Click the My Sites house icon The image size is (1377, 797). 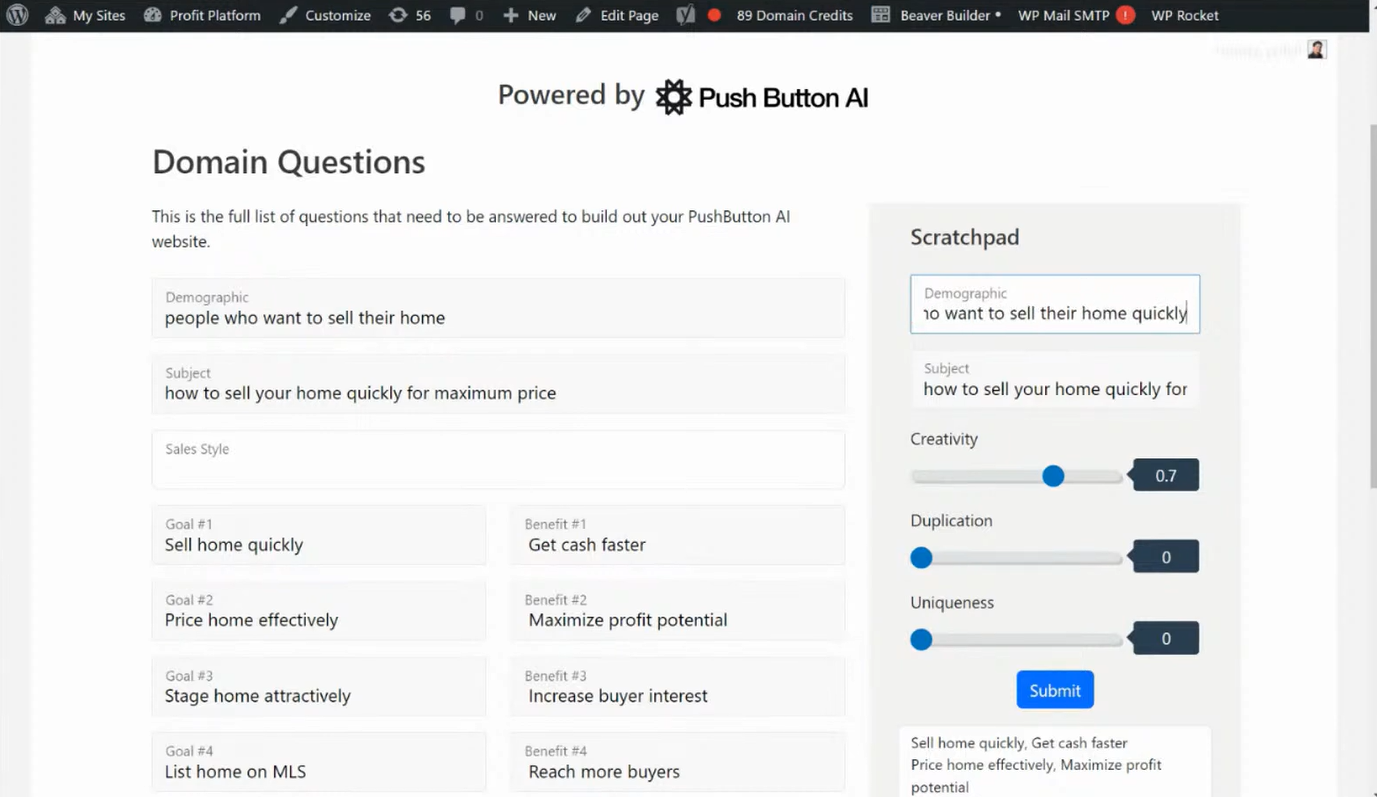[55, 15]
